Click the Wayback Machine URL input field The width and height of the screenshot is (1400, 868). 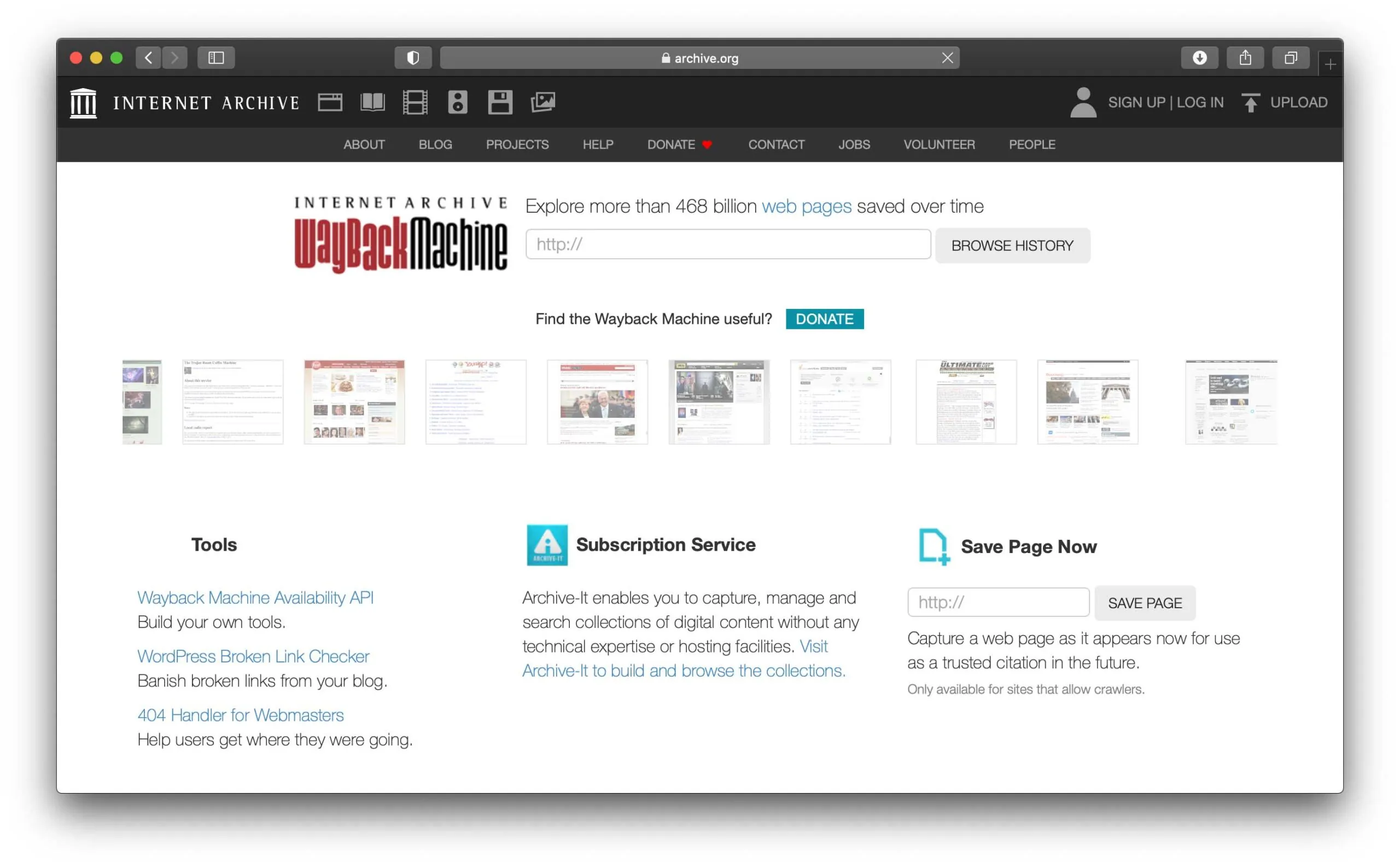pos(727,244)
